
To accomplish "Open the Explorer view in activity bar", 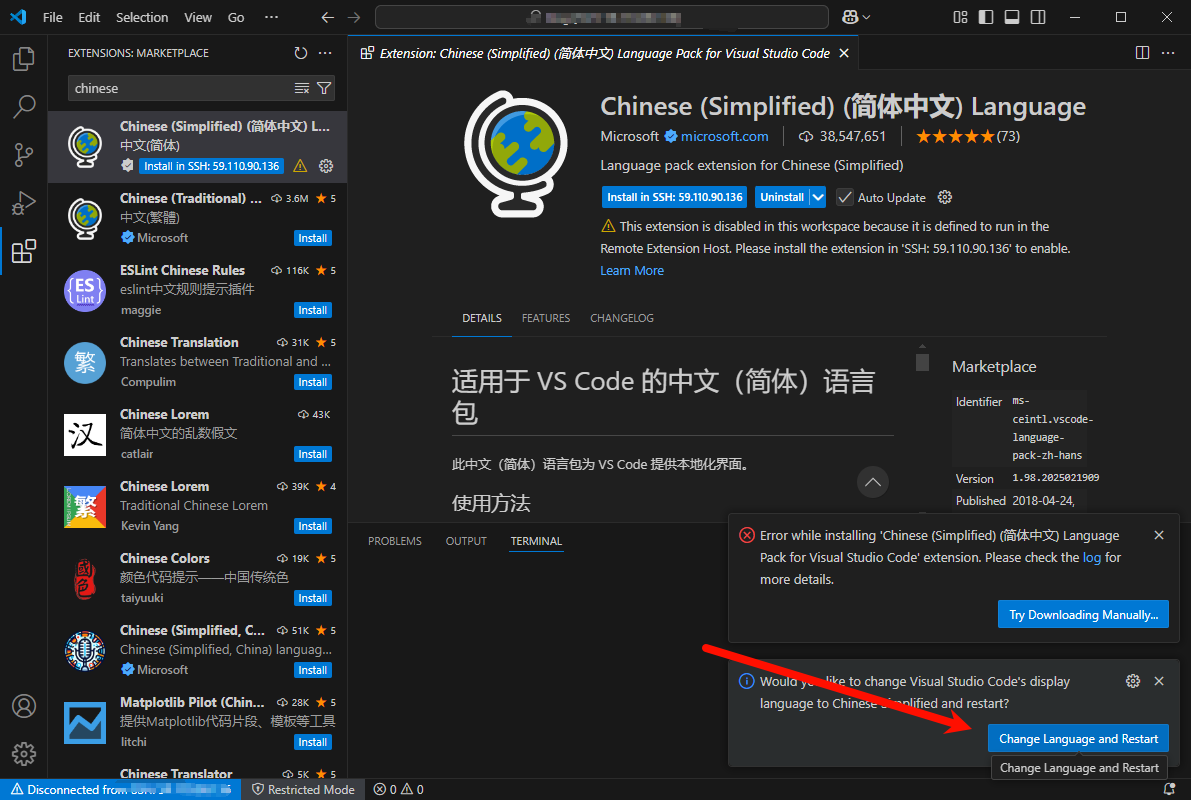I will pos(24,60).
